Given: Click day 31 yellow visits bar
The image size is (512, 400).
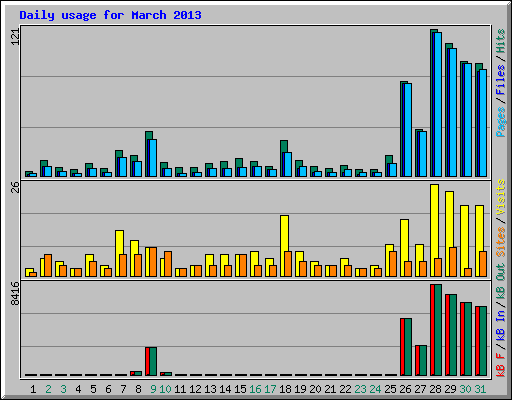Looking at the screenshot, I should (x=479, y=241).
